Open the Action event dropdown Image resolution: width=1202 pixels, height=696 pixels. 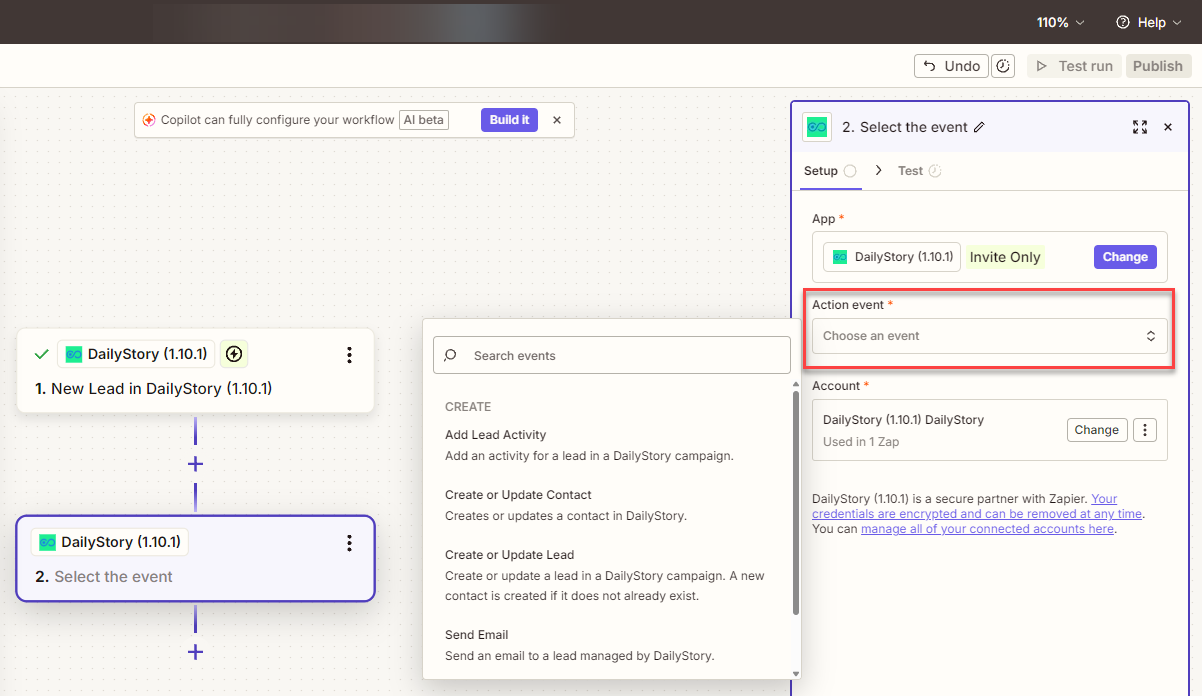(989, 336)
